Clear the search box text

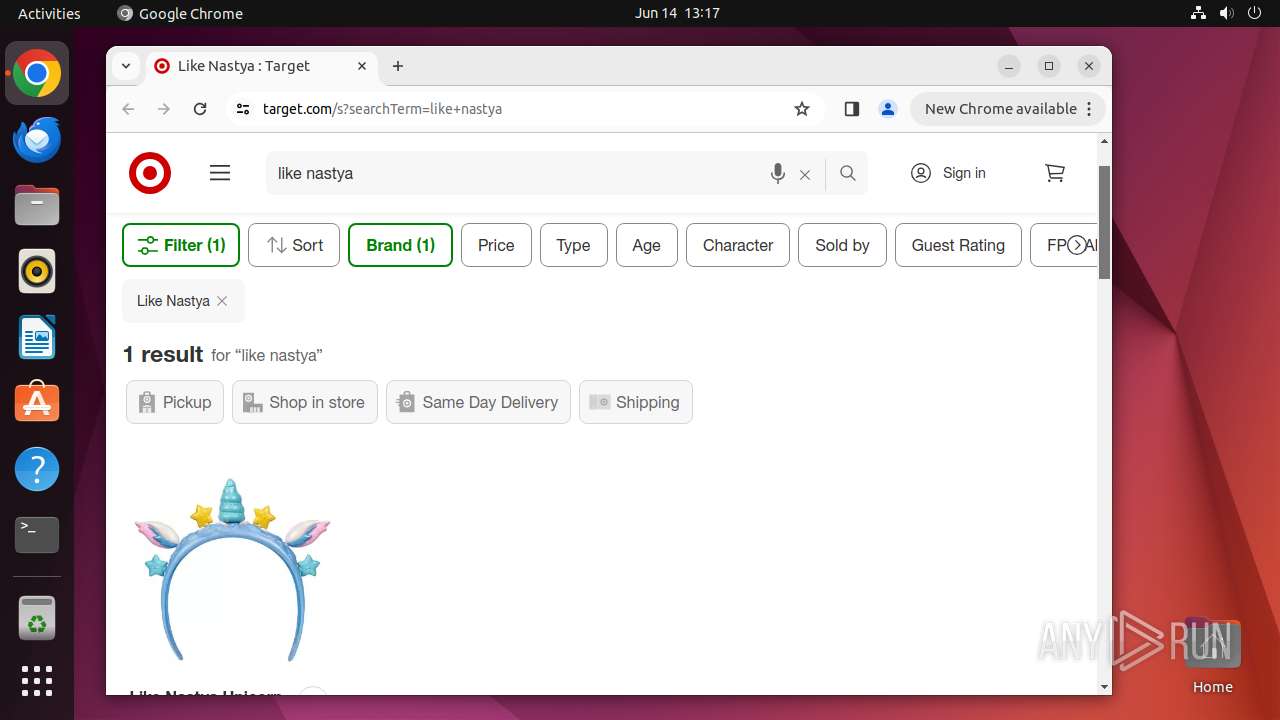(805, 174)
